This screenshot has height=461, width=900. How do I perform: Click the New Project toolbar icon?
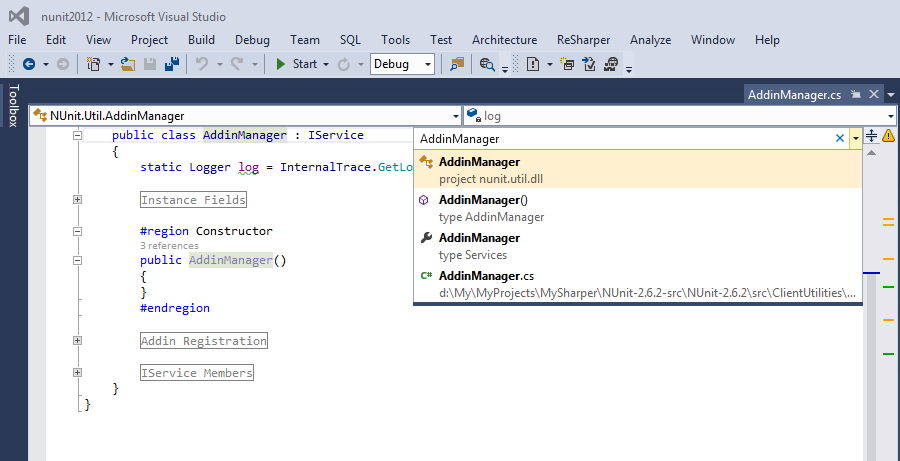94,64
